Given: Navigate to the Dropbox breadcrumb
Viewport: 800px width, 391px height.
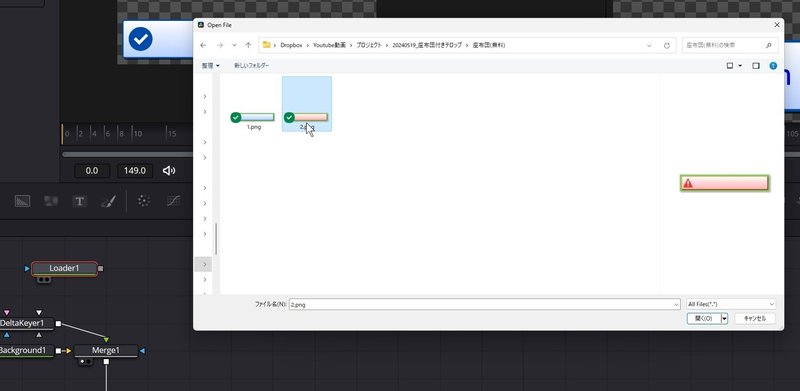Looking at the screenshot, I should tap(291, 45).
